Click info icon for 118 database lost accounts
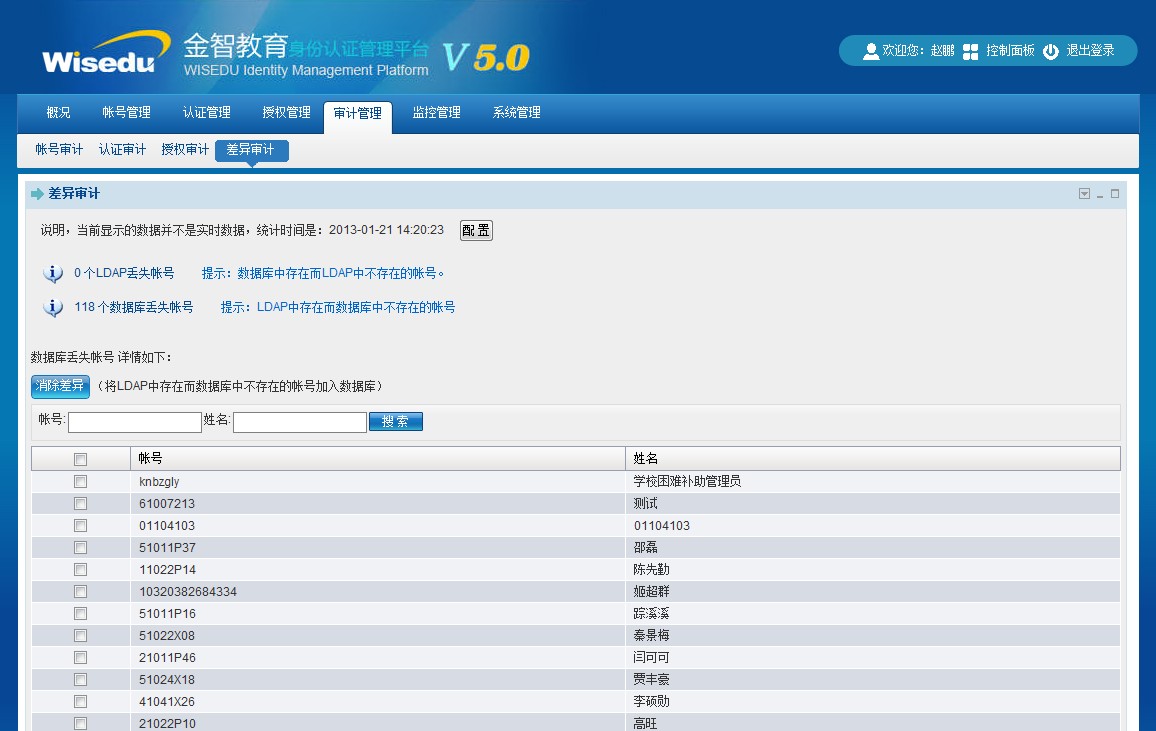 53,308
